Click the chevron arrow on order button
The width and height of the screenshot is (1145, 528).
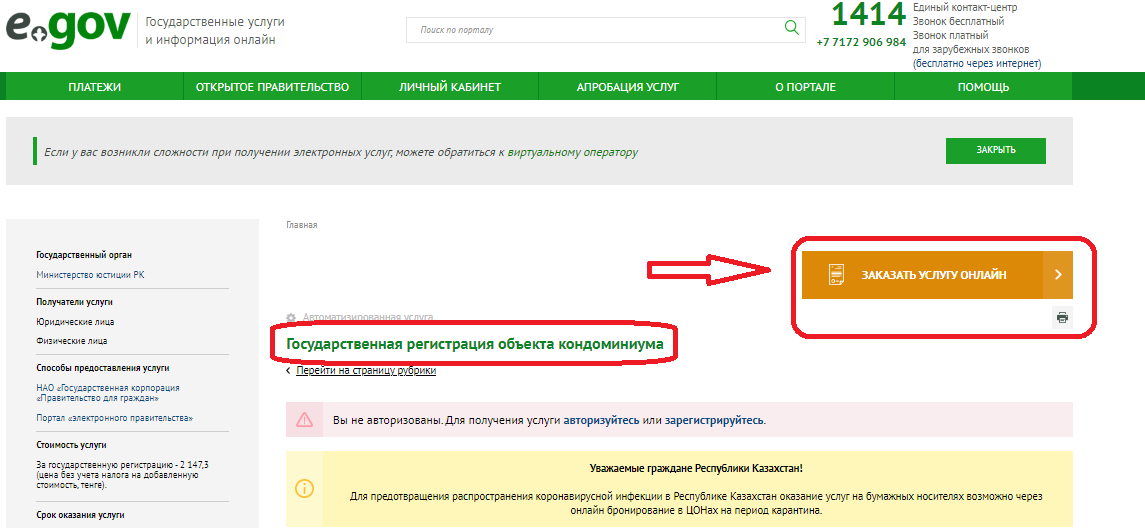click(1058, 275)
